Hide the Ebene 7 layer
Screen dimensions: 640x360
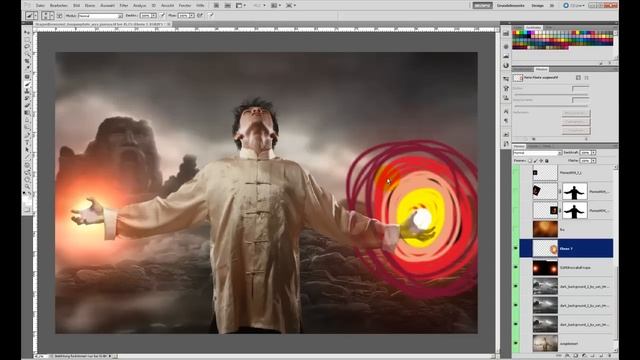click(516, 249)
